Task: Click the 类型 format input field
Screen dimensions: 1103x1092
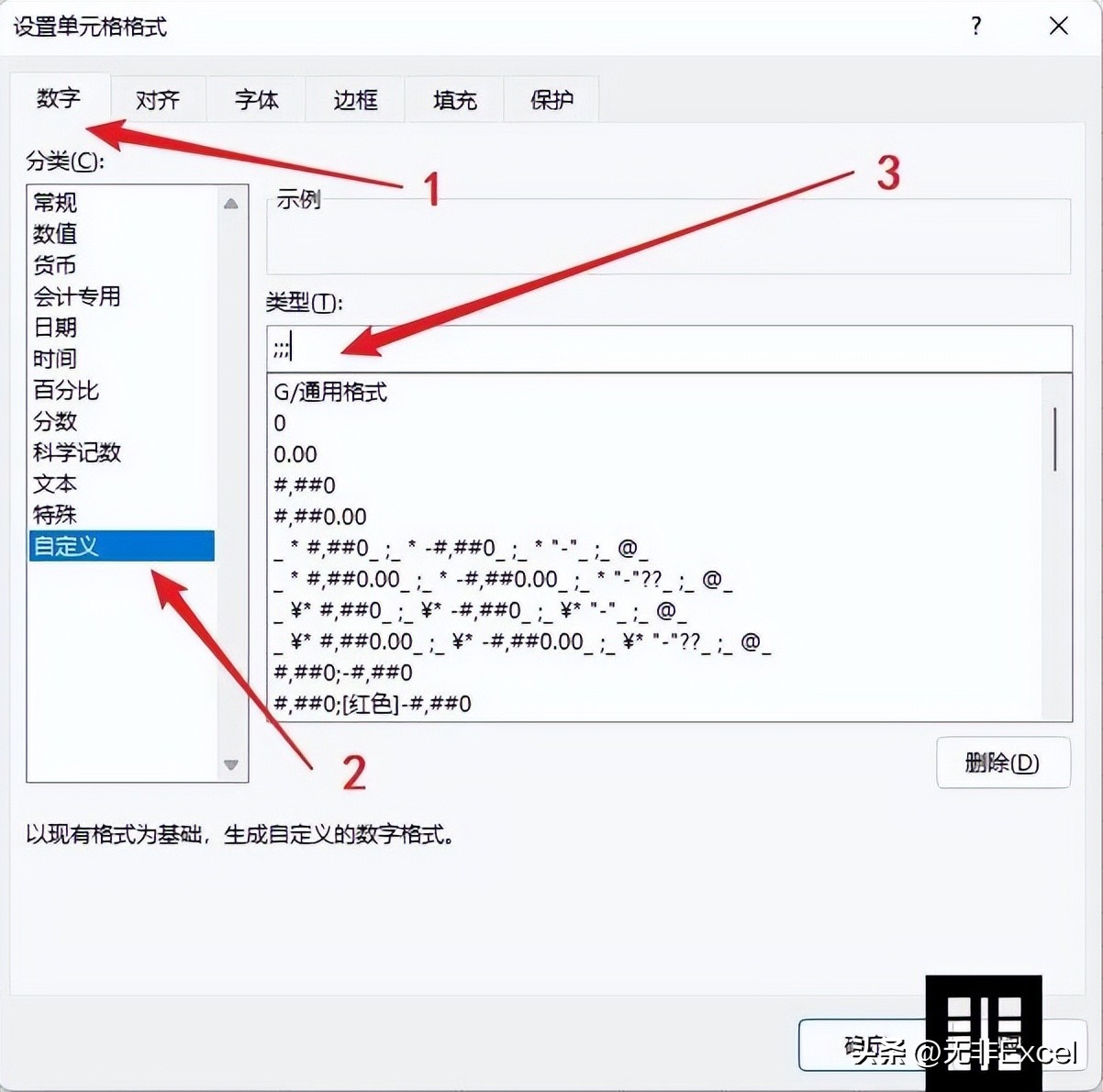Action: (x=669, y=349)
